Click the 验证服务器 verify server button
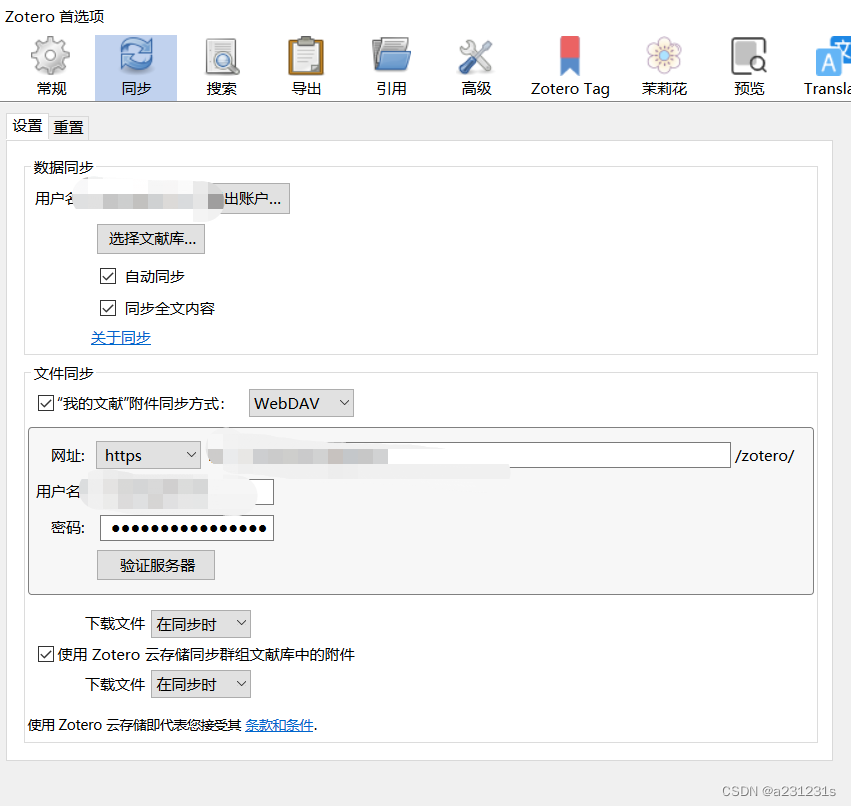Screen dimensions: 851x806 coord(156,565)
